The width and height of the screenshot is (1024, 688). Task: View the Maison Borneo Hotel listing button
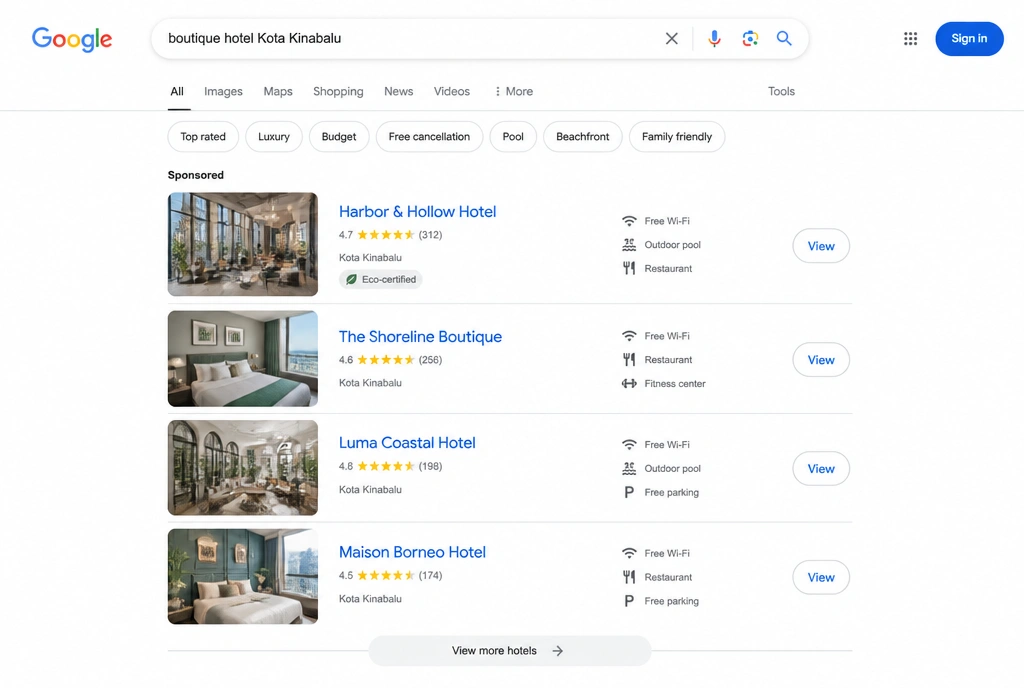pyautogui.click(x=821, y=577)
